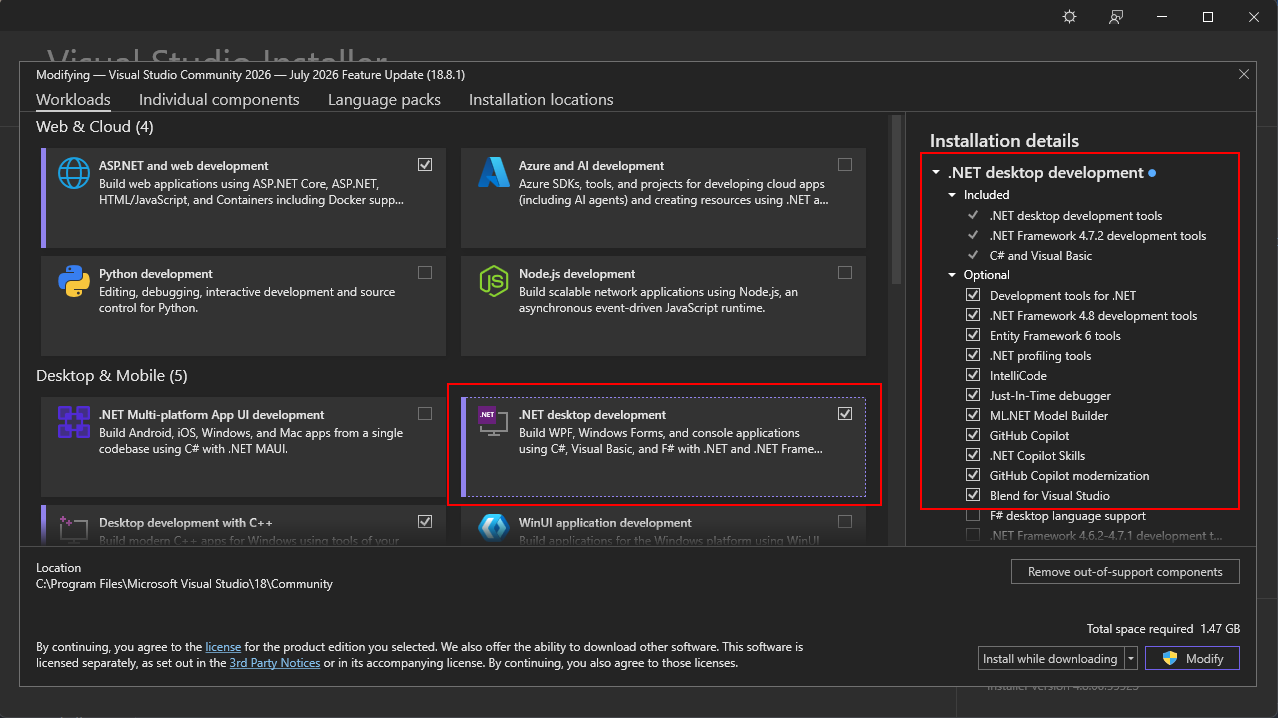This screenshot has width=1278, height=718.
Task: Uncheck the .NET desktop development workload
Action: click(x=845, y=413)
